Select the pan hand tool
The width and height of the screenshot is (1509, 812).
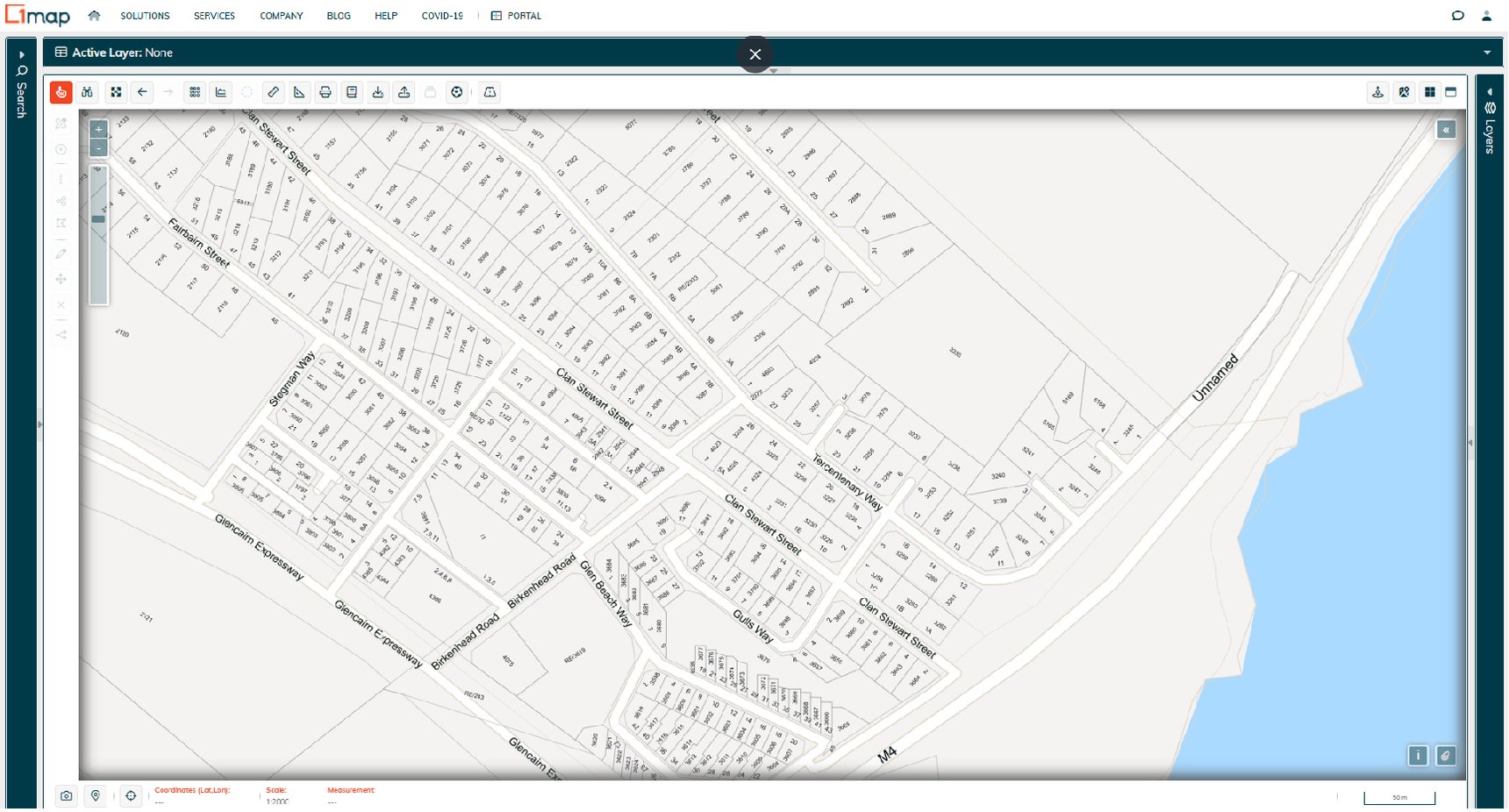click(61, 92)
